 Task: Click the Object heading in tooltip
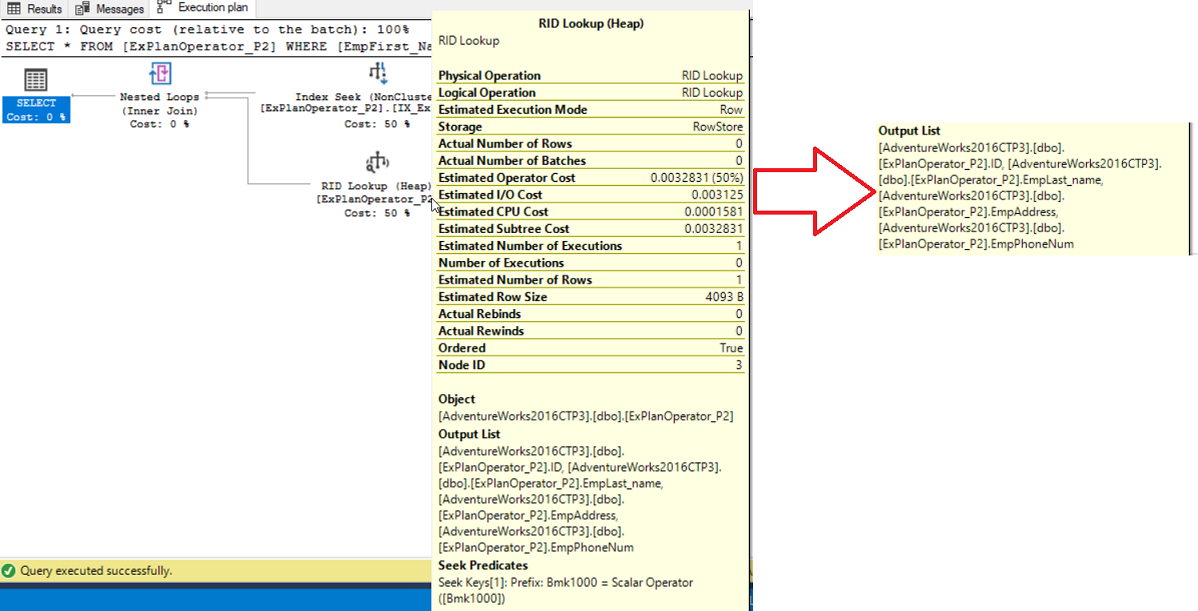coord(456,399)
